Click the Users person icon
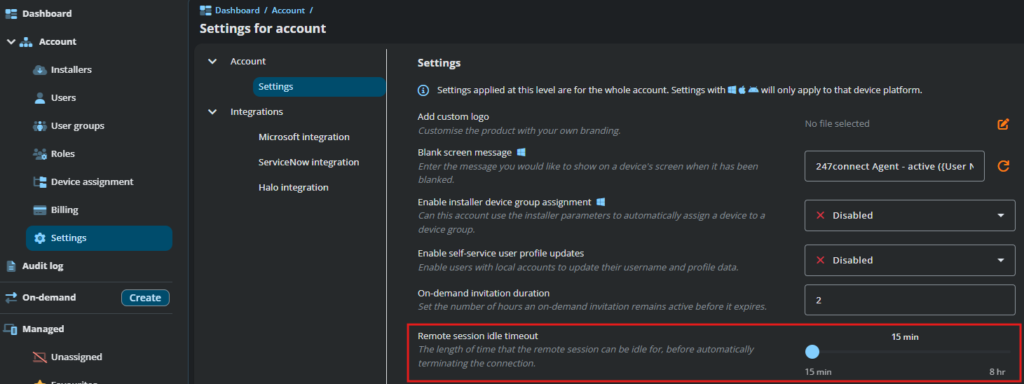1024x384 pixels. click(x=39, y=98)
